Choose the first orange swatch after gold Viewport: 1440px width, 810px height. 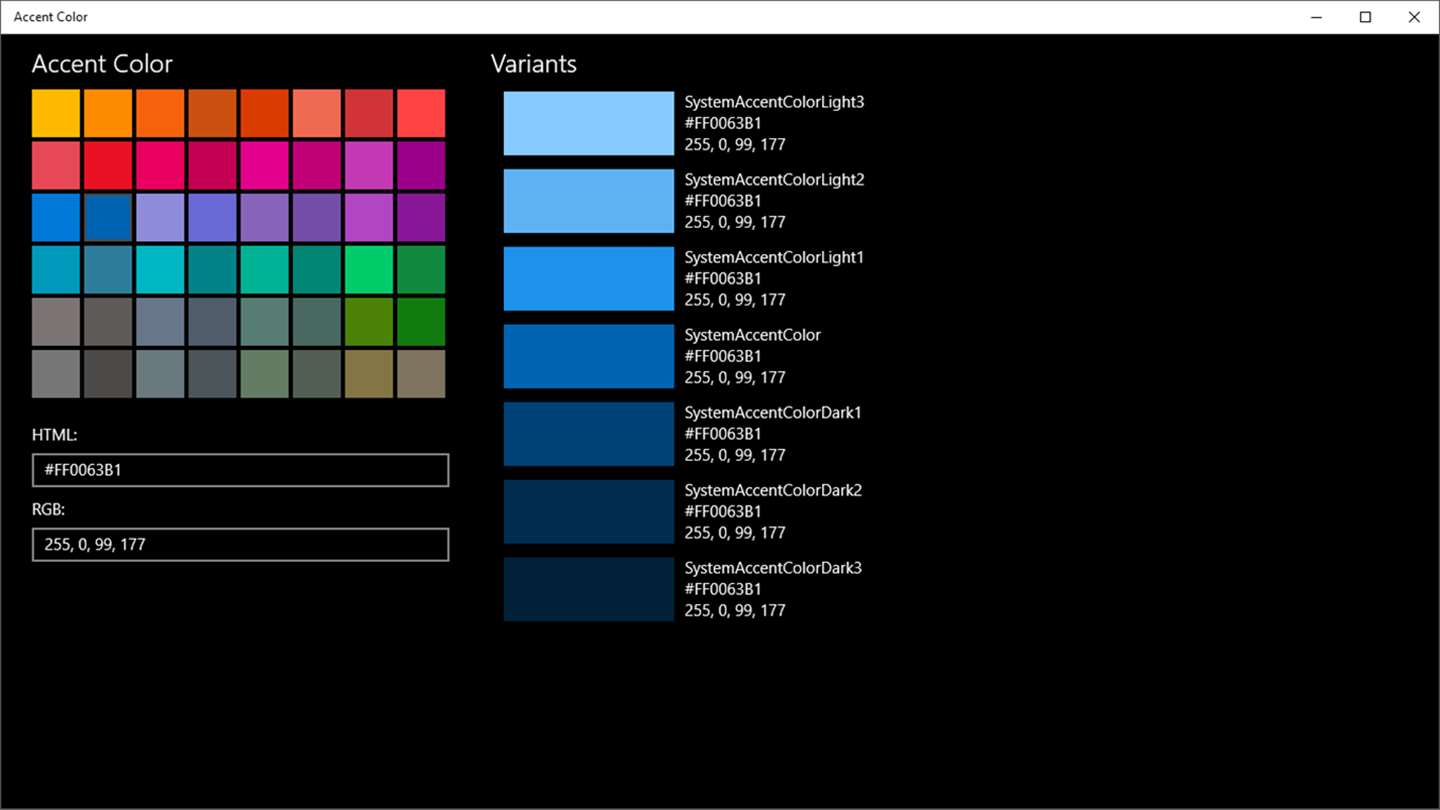tap(108, 113)
